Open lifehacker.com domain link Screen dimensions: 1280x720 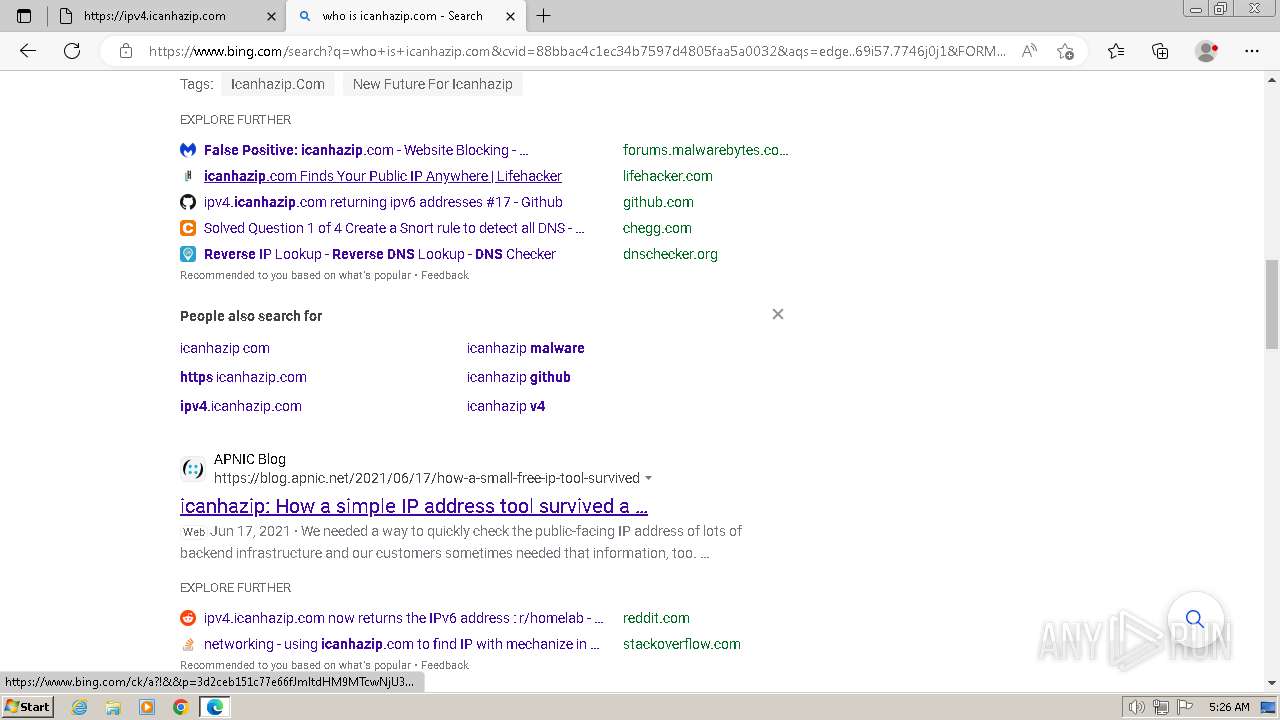pos(668,176)
